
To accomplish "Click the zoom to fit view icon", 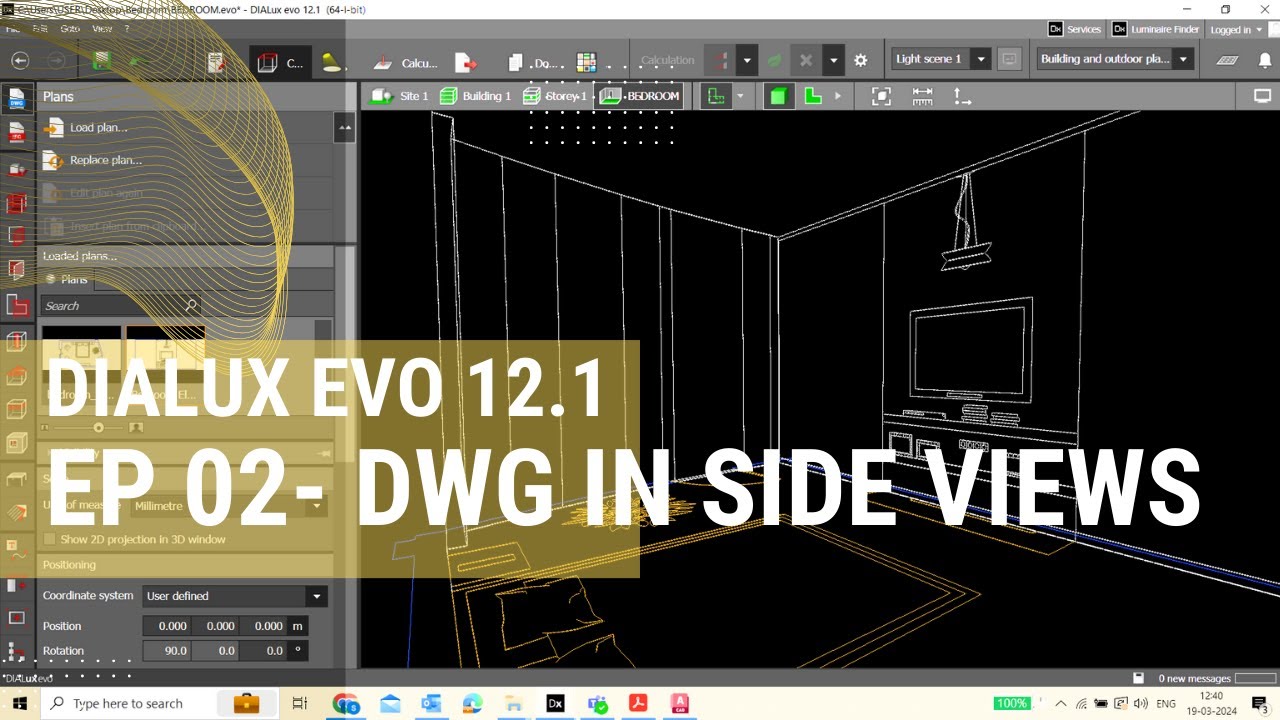I will 881,96.
